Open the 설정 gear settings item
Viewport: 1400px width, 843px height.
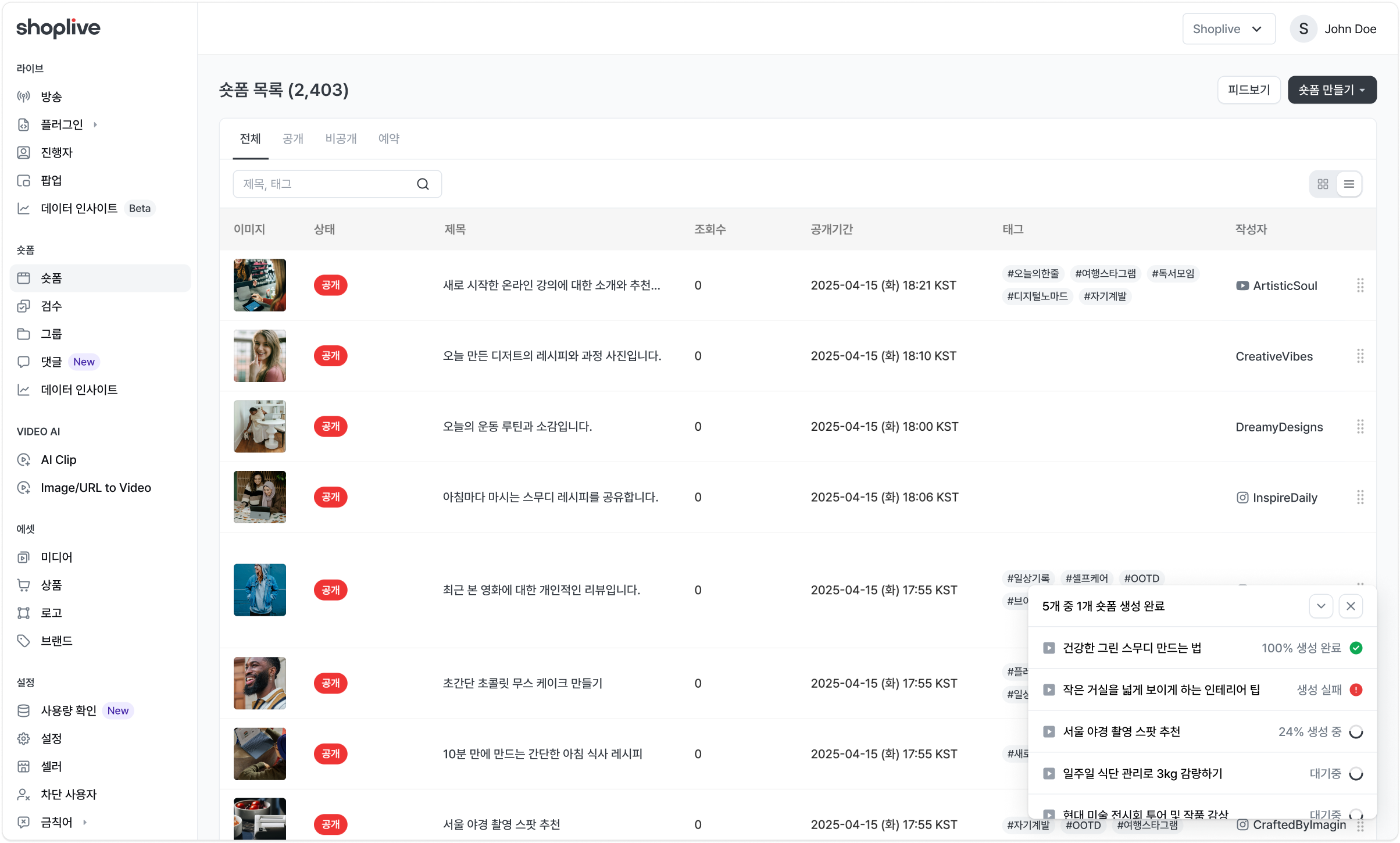(100, 738)
